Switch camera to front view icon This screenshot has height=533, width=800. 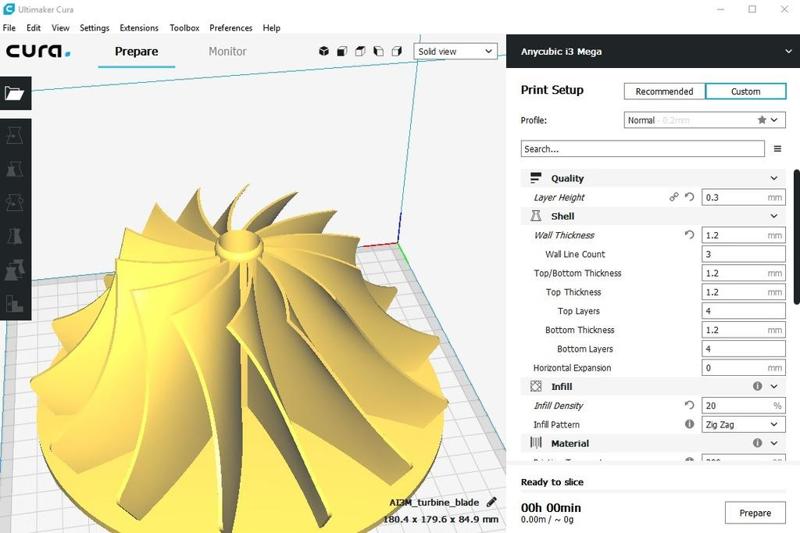point(342,51)
